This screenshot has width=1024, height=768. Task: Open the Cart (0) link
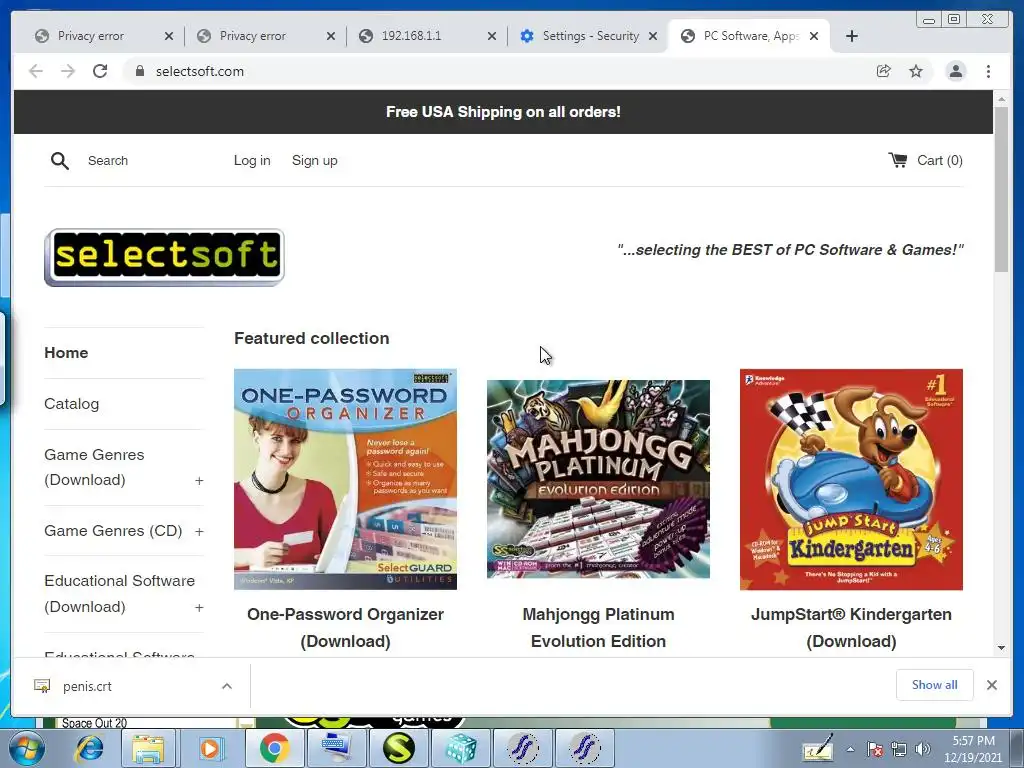(940, 161)
